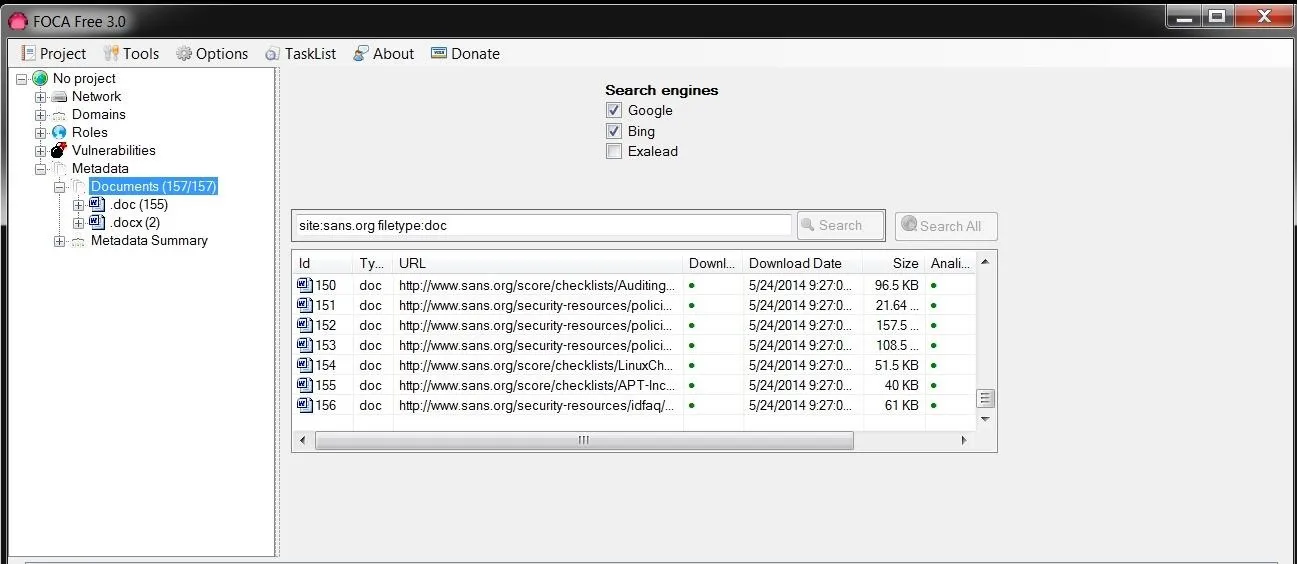Open the Project menu
Viewport: 1297px width, 564px height.
[53, 54]
